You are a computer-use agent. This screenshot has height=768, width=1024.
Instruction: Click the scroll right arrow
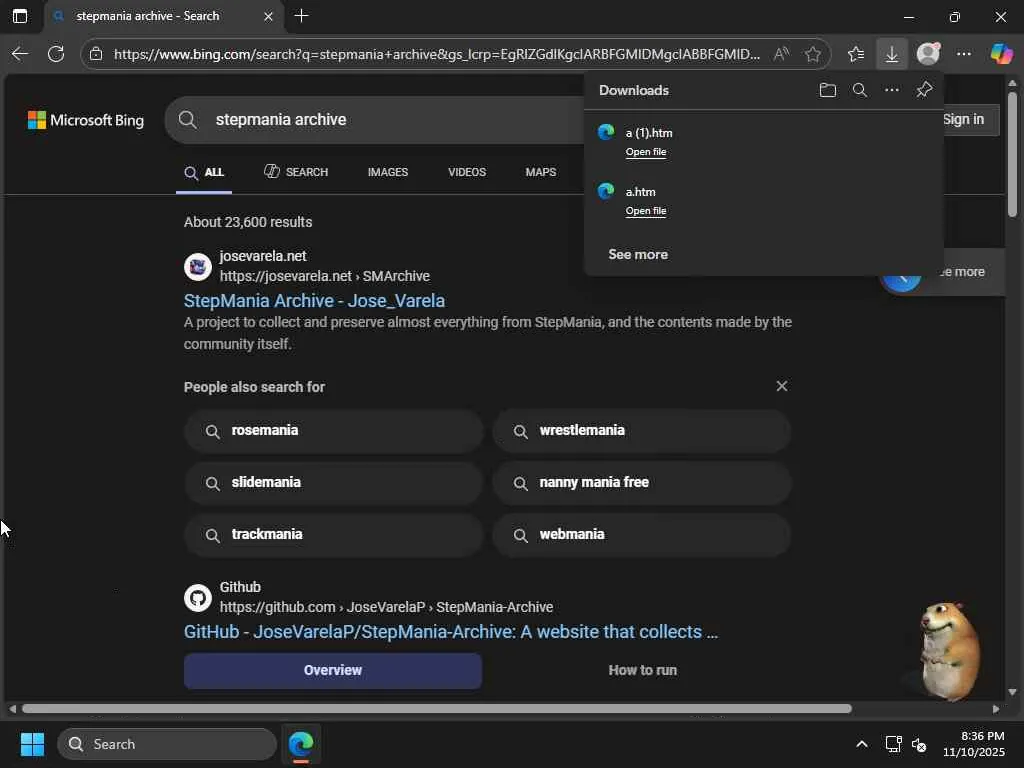996,709
